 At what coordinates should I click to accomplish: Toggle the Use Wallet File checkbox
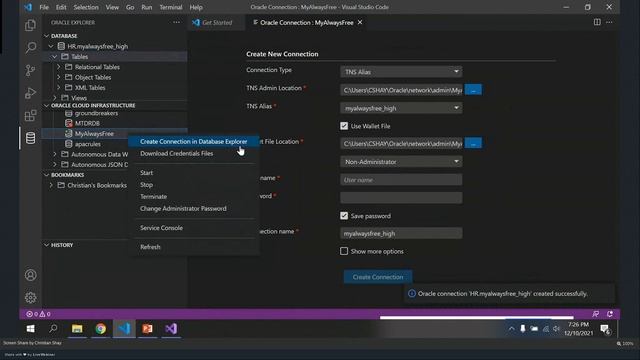[x=344, y=126]
